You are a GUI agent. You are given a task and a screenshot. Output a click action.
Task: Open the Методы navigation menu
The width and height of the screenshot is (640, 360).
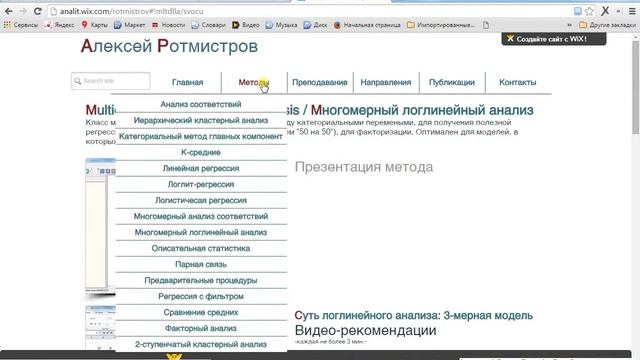point(254,82)
